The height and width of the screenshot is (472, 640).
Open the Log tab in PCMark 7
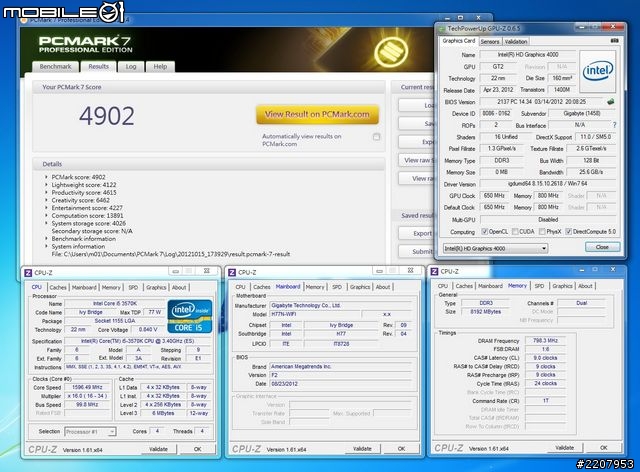point(131,67)
